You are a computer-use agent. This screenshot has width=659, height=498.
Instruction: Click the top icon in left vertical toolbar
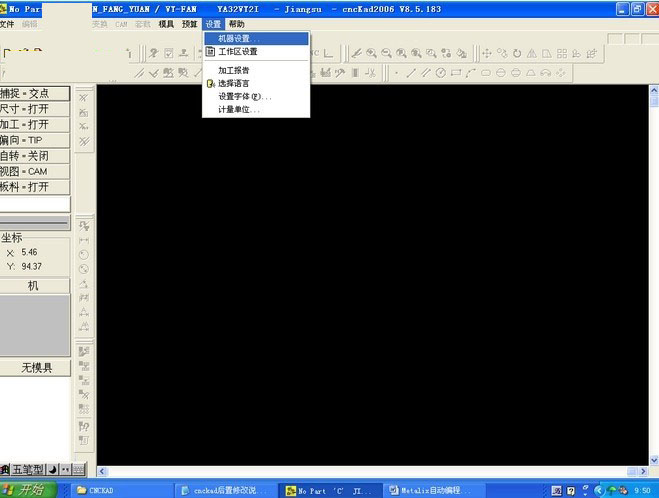84,98
